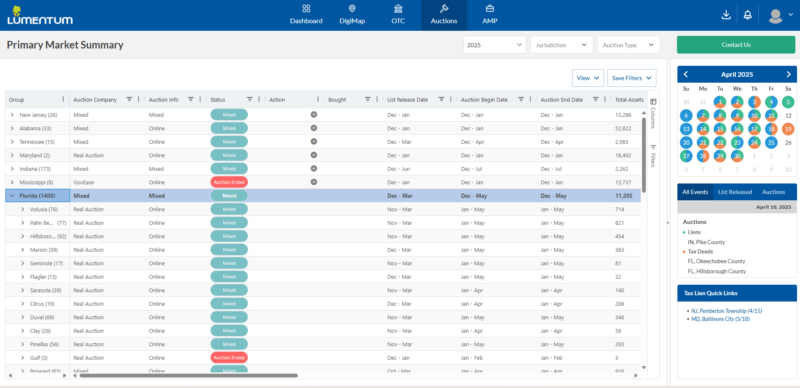Expand the Marion (59) subgroup

coord(22,250)
